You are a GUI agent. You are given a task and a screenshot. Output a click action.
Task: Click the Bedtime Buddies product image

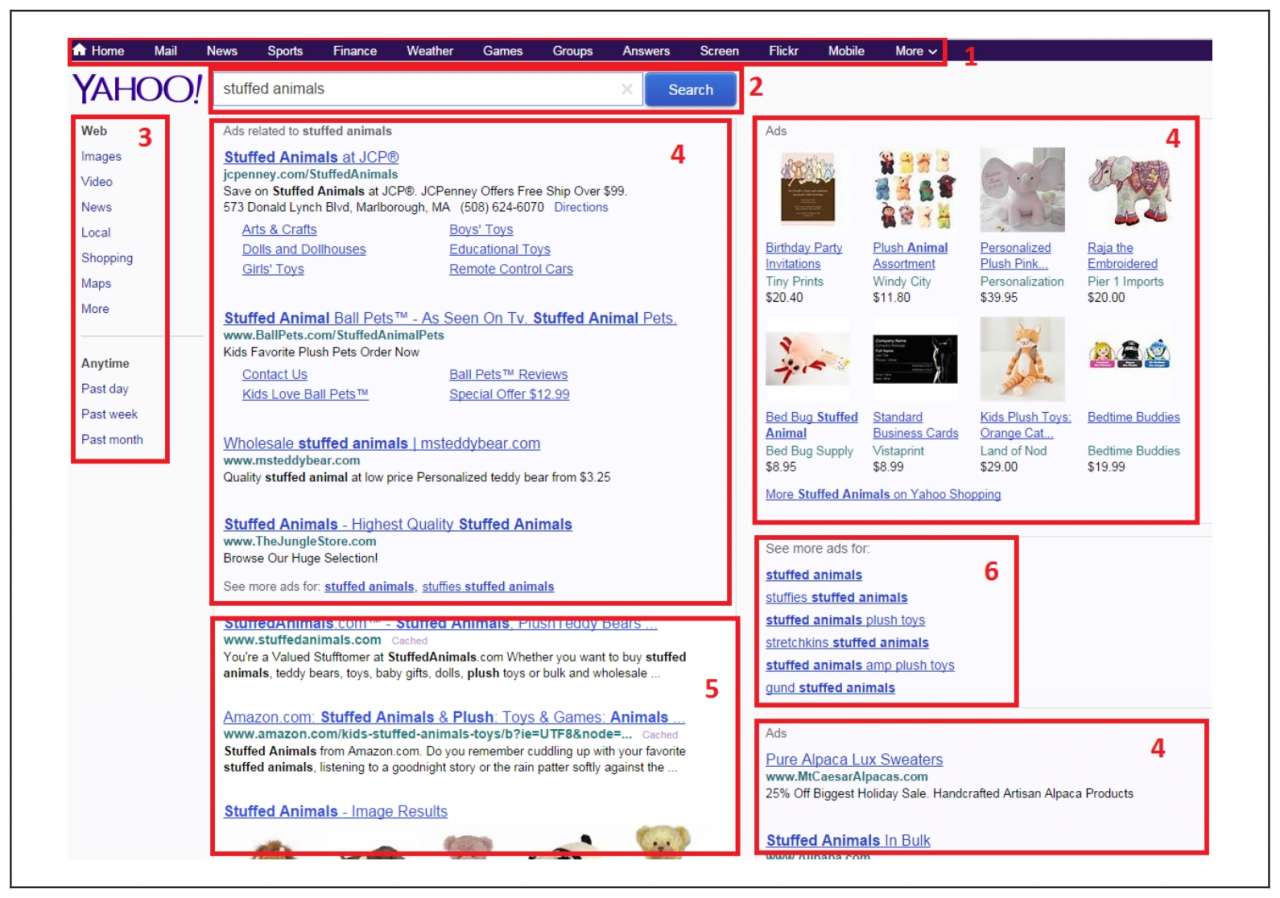point(1130,354)
